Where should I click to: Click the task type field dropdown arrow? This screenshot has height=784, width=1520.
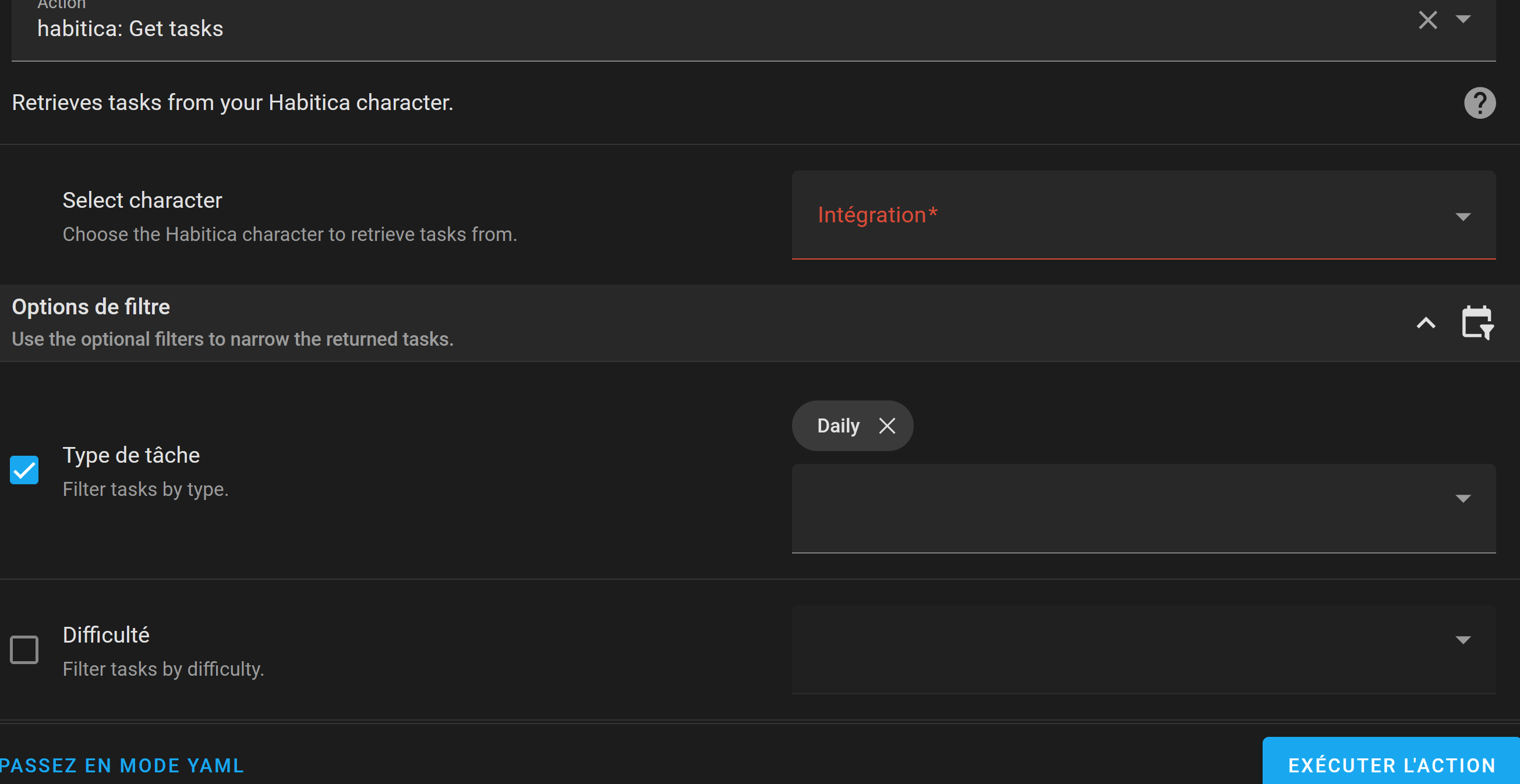pos(1463,498)
